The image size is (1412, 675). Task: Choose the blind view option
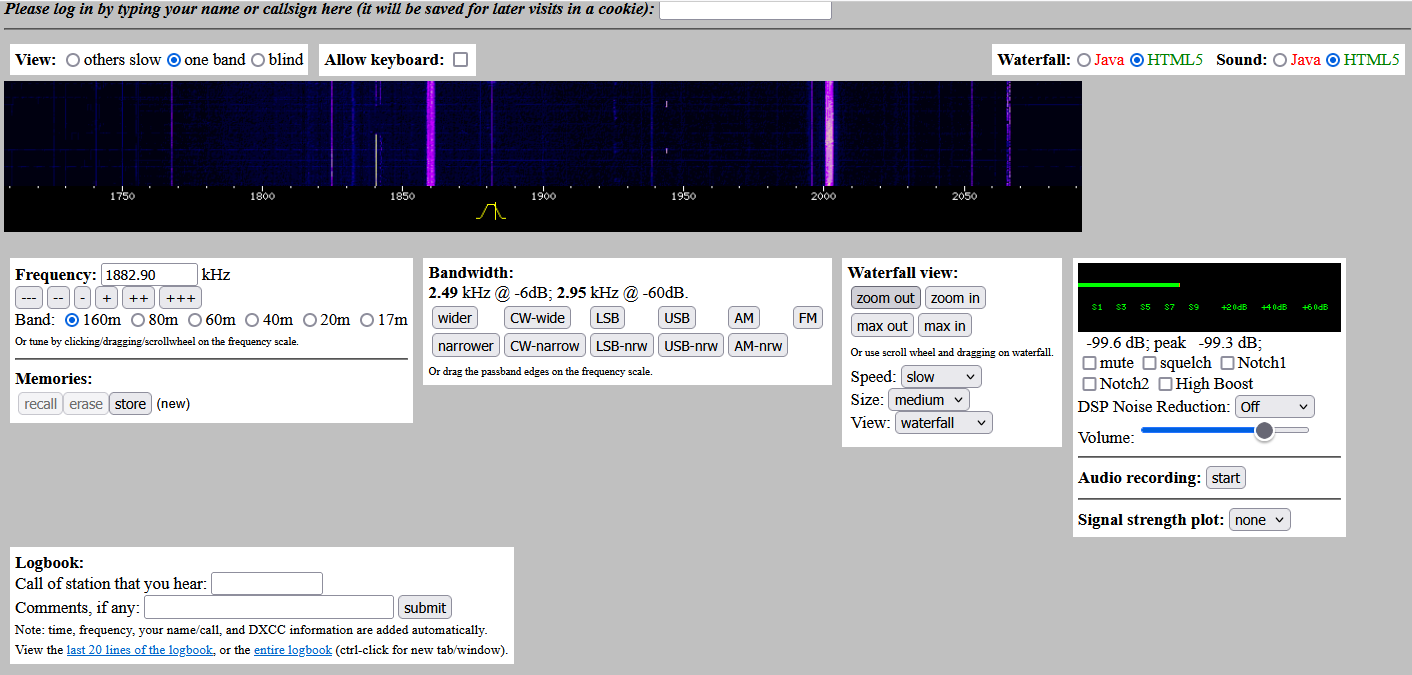(258, 60)
